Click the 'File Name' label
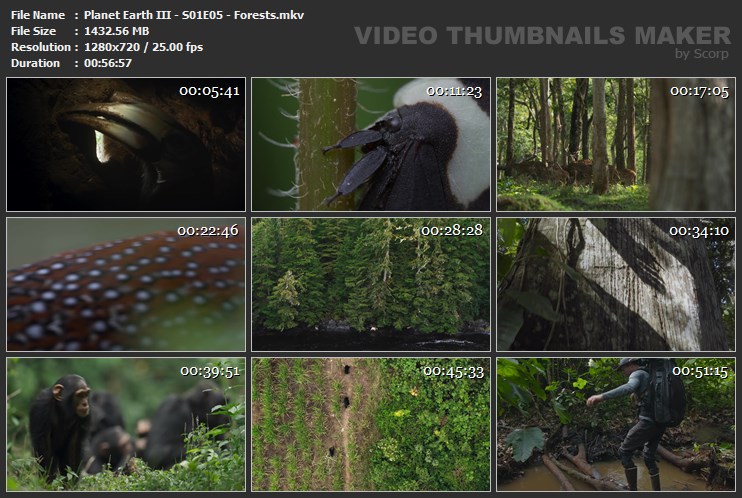 pyautogui.click(x=38, y=15)
